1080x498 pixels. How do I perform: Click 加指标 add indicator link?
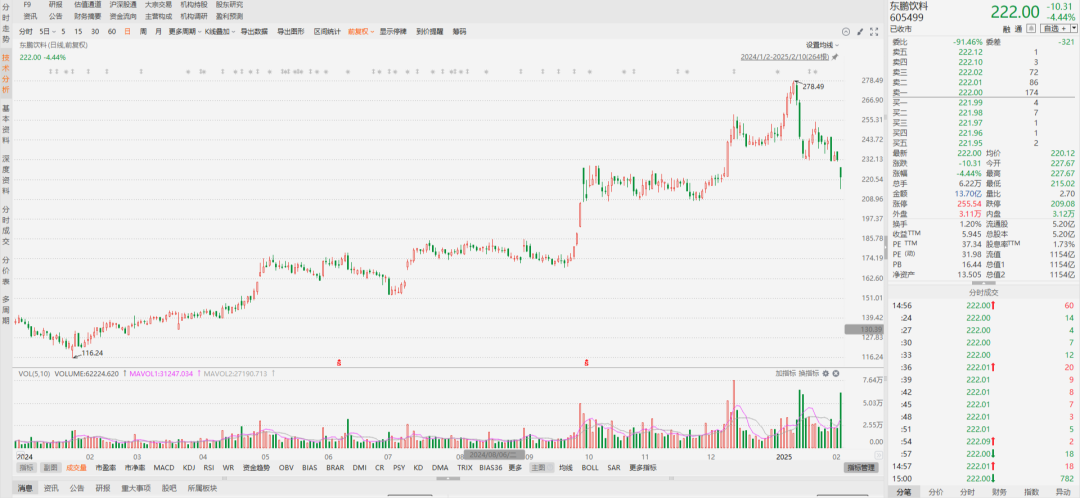(785, 373)
